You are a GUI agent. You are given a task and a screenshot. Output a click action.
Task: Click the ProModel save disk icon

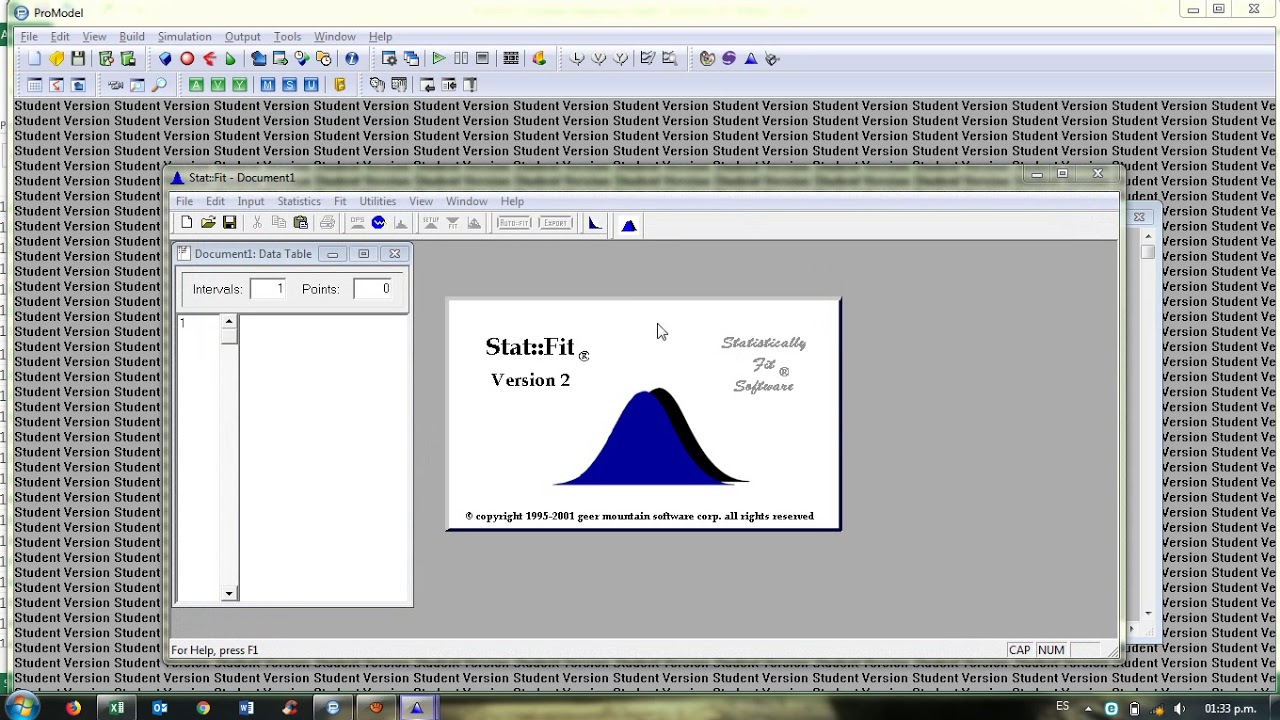pyautogui.click(x=78, y=59)
